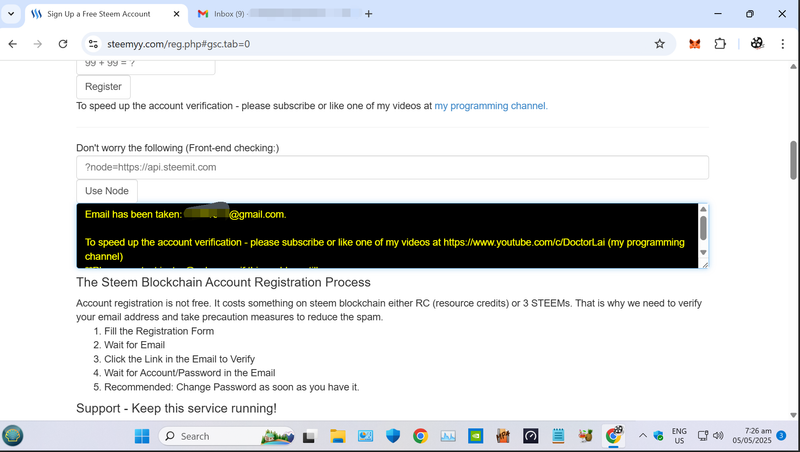The width and height of the screenshot is (800, 452).
Task: Go back to the previous page
Action: tap(13, 44)
